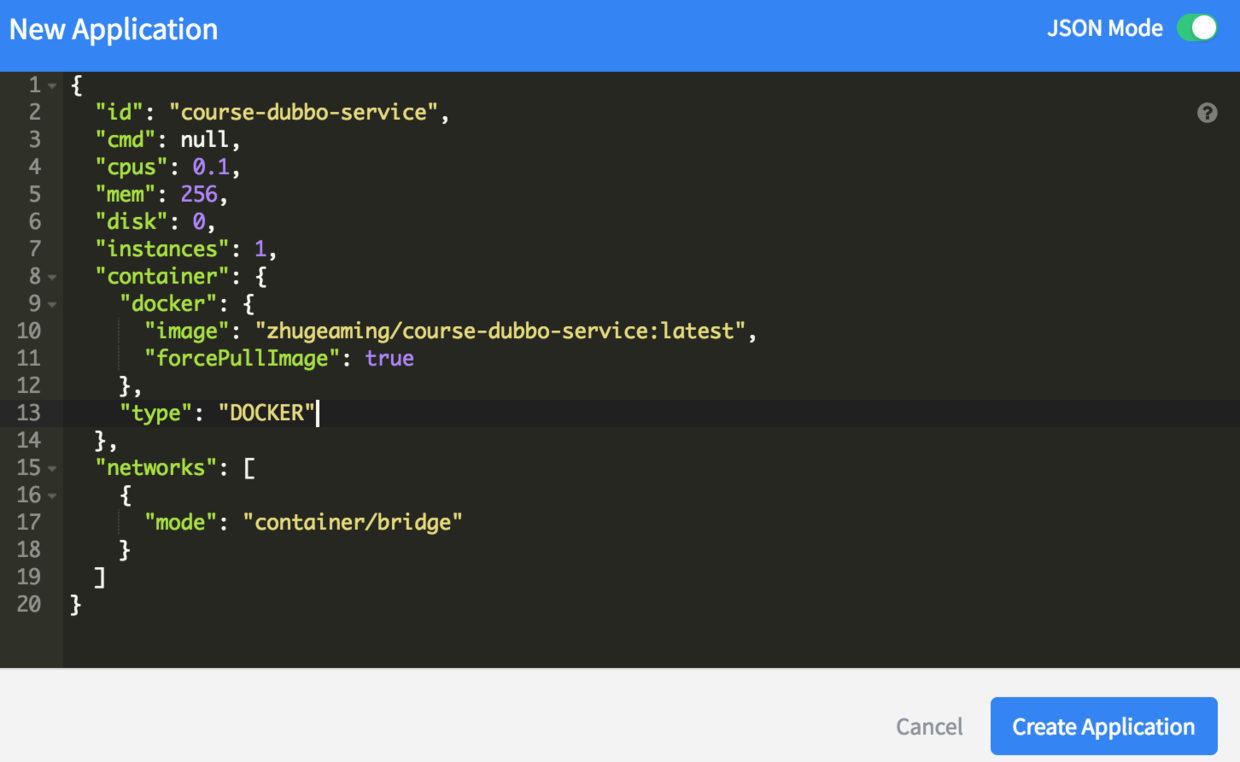The image size is (1240, 762).
Task: Click the forcePullImage true value
Action: pyautogui.click(x=389, y=358)
